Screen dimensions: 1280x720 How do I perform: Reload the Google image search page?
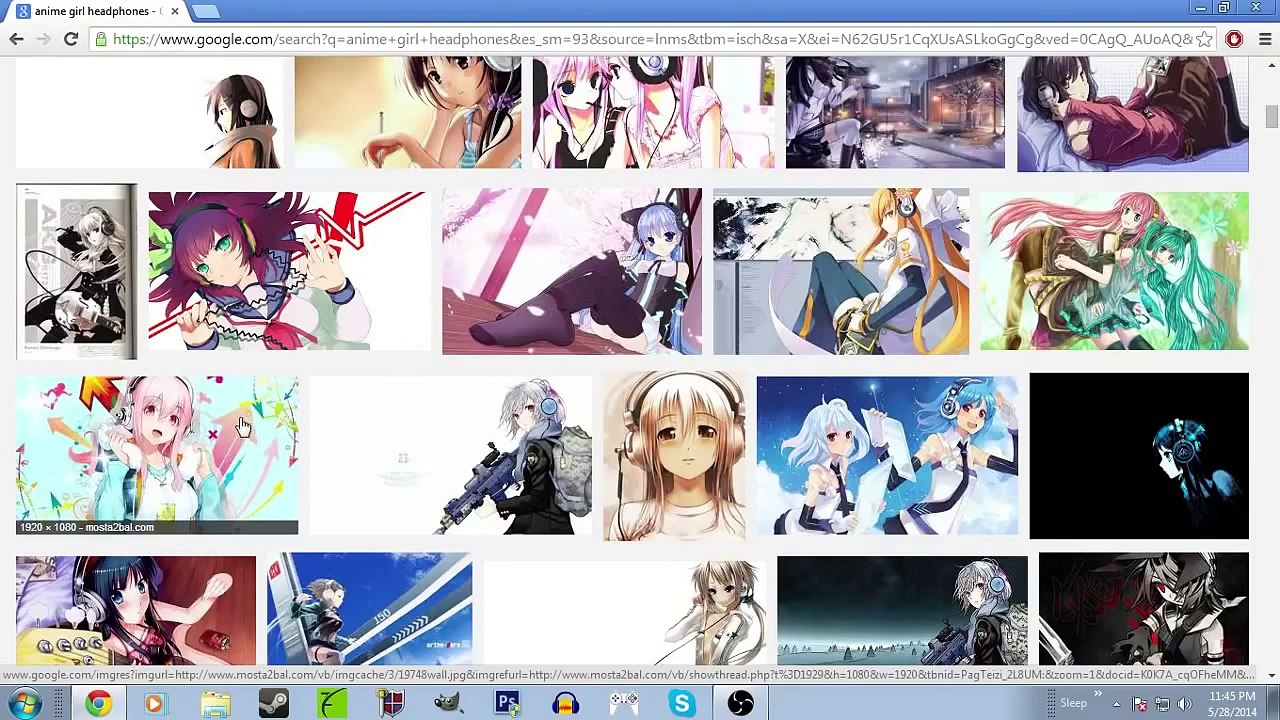click(71, 39)
